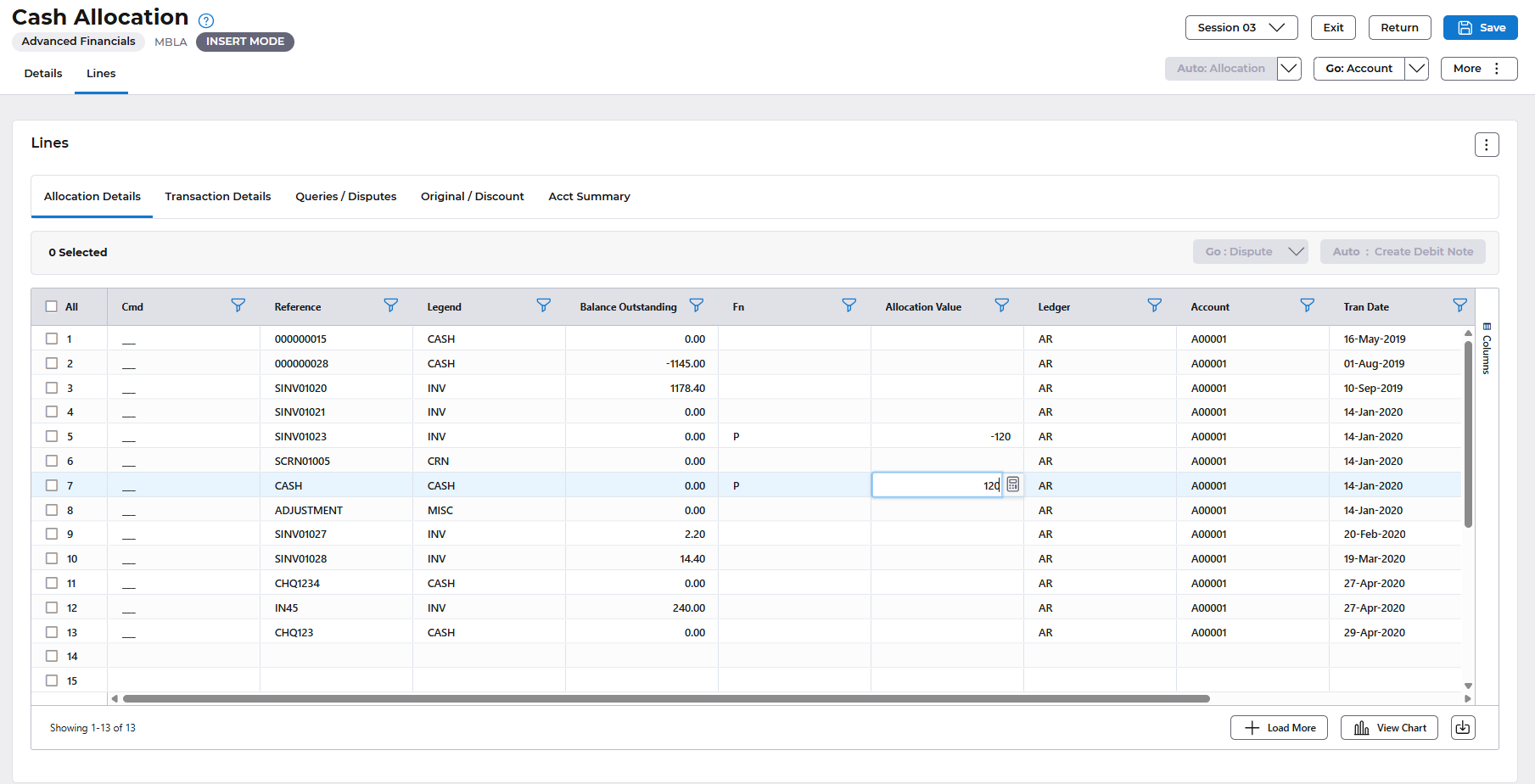Switch to the Details tab

(x=43, y=74)
